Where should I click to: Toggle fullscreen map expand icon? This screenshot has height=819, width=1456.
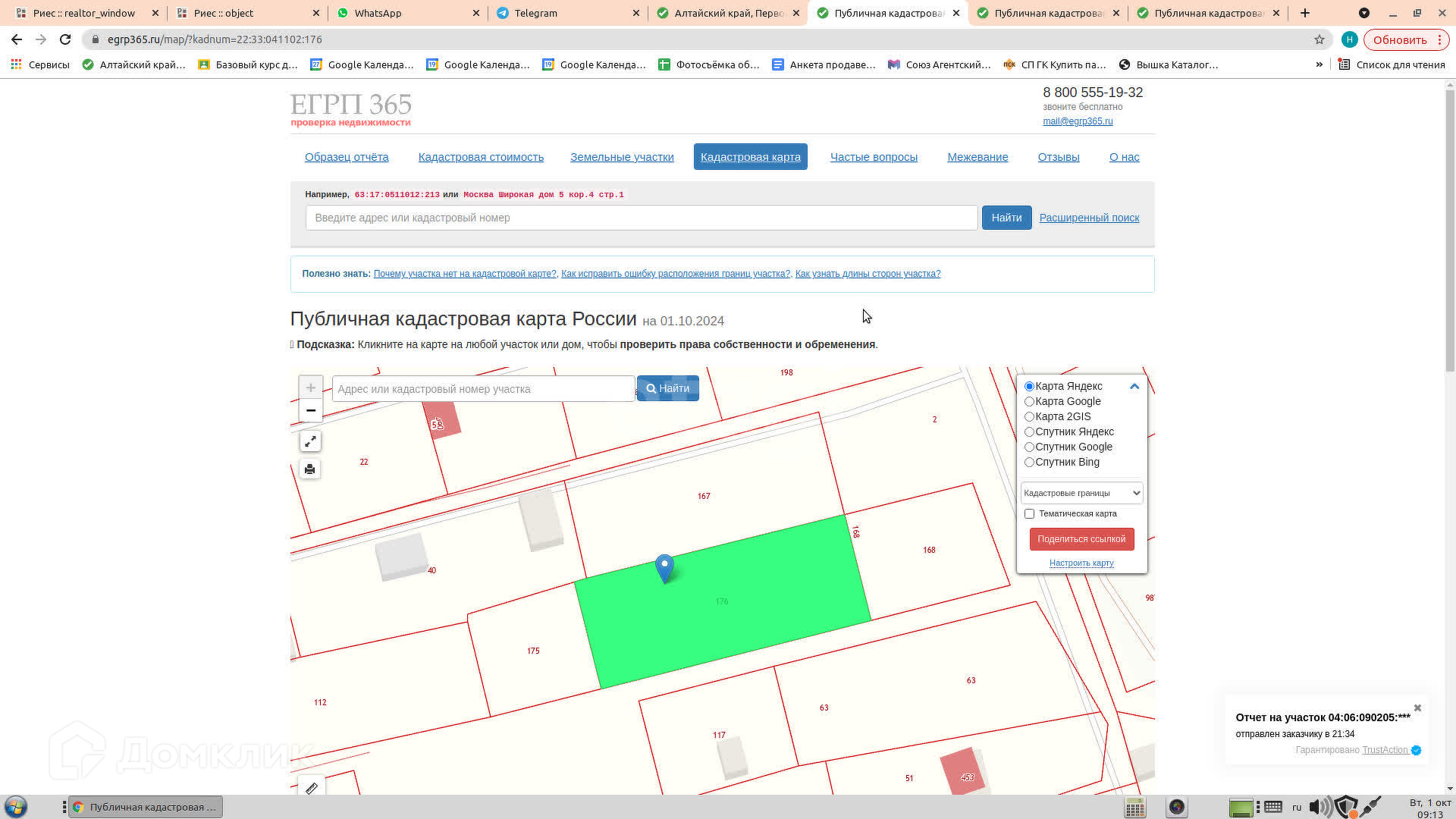(310, 441)
